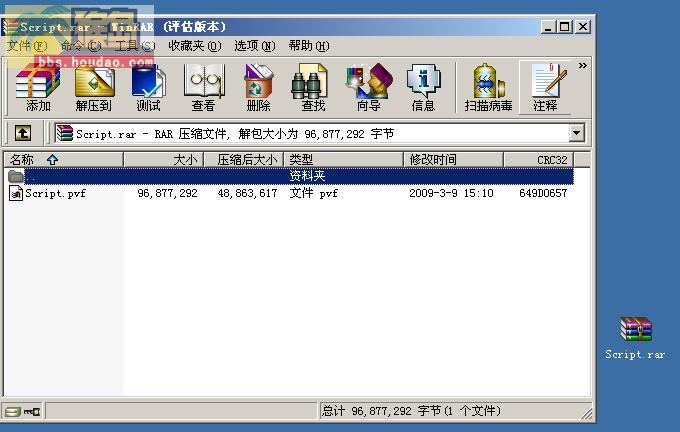Click the 资料夹 type label in first row
Screen dimensions: 680x432
tap(307, 176)
